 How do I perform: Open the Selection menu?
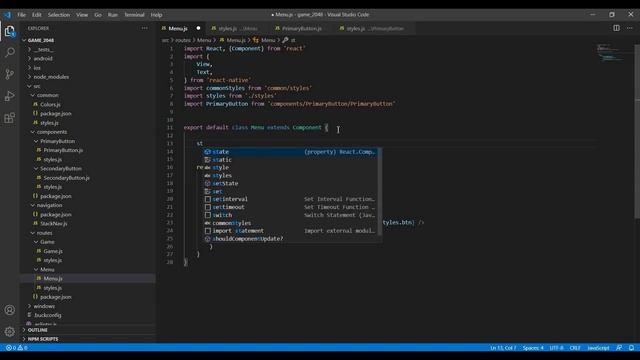59,15
